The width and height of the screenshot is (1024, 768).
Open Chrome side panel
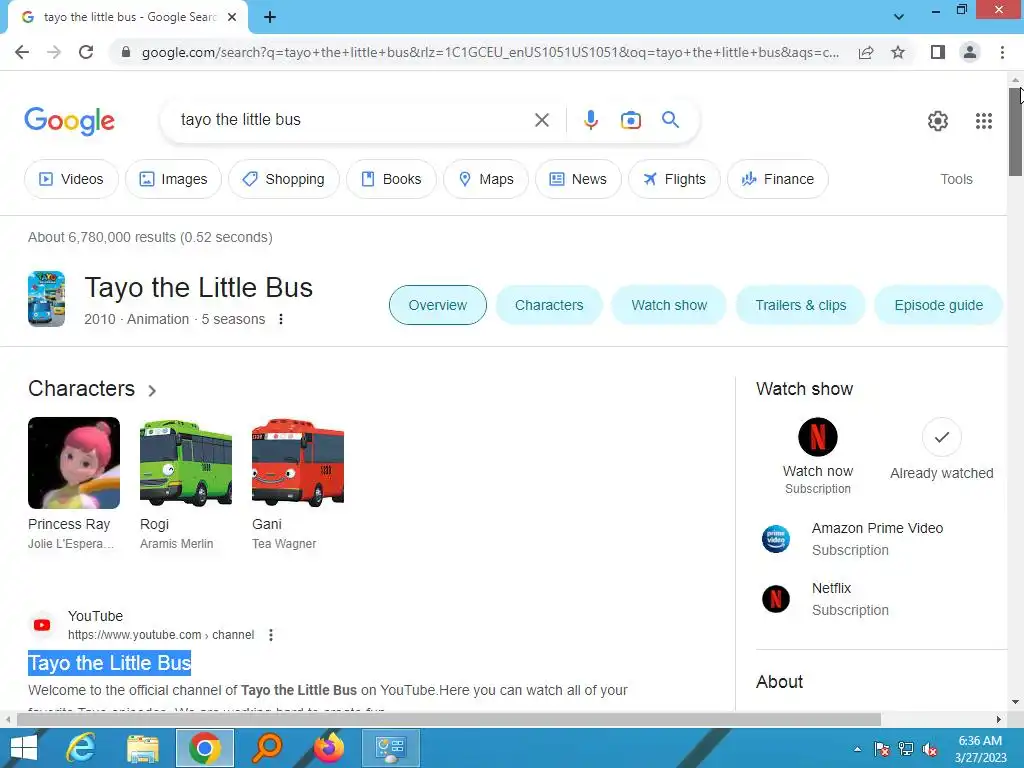click(938, 52)
